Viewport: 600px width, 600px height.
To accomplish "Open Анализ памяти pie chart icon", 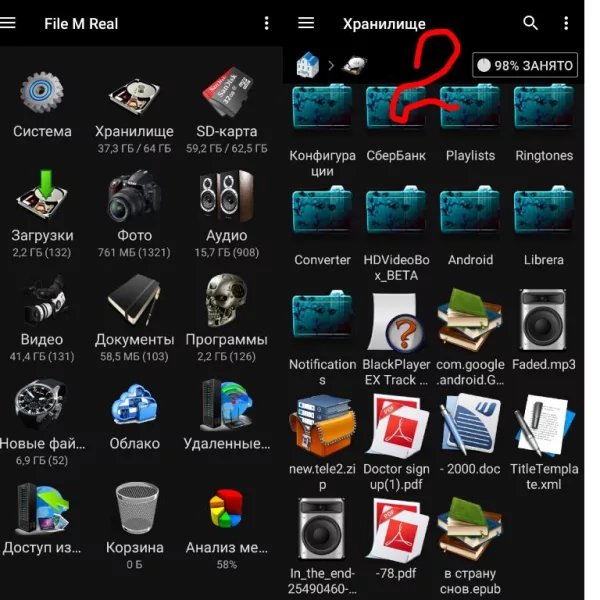I will click(x=227, y=509).
